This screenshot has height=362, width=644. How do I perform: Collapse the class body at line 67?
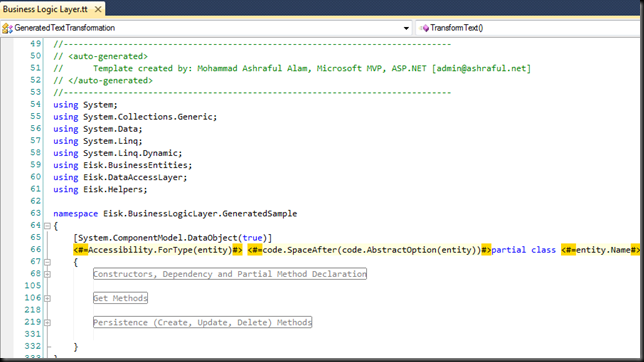point(47,262)
